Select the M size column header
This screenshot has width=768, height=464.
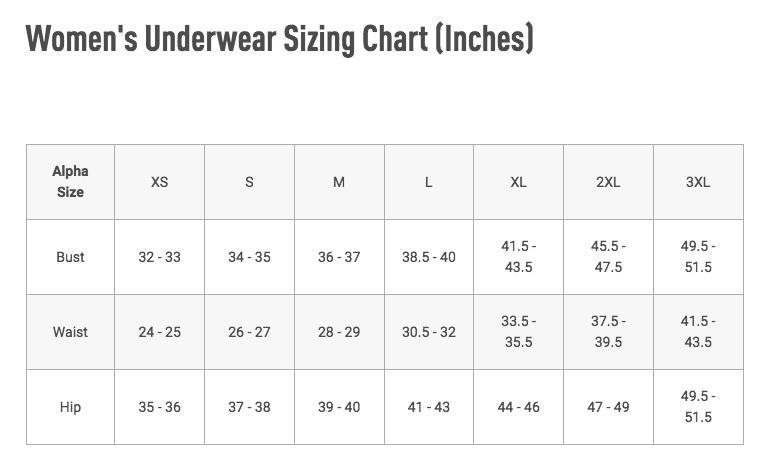click(x=339, y=182)
